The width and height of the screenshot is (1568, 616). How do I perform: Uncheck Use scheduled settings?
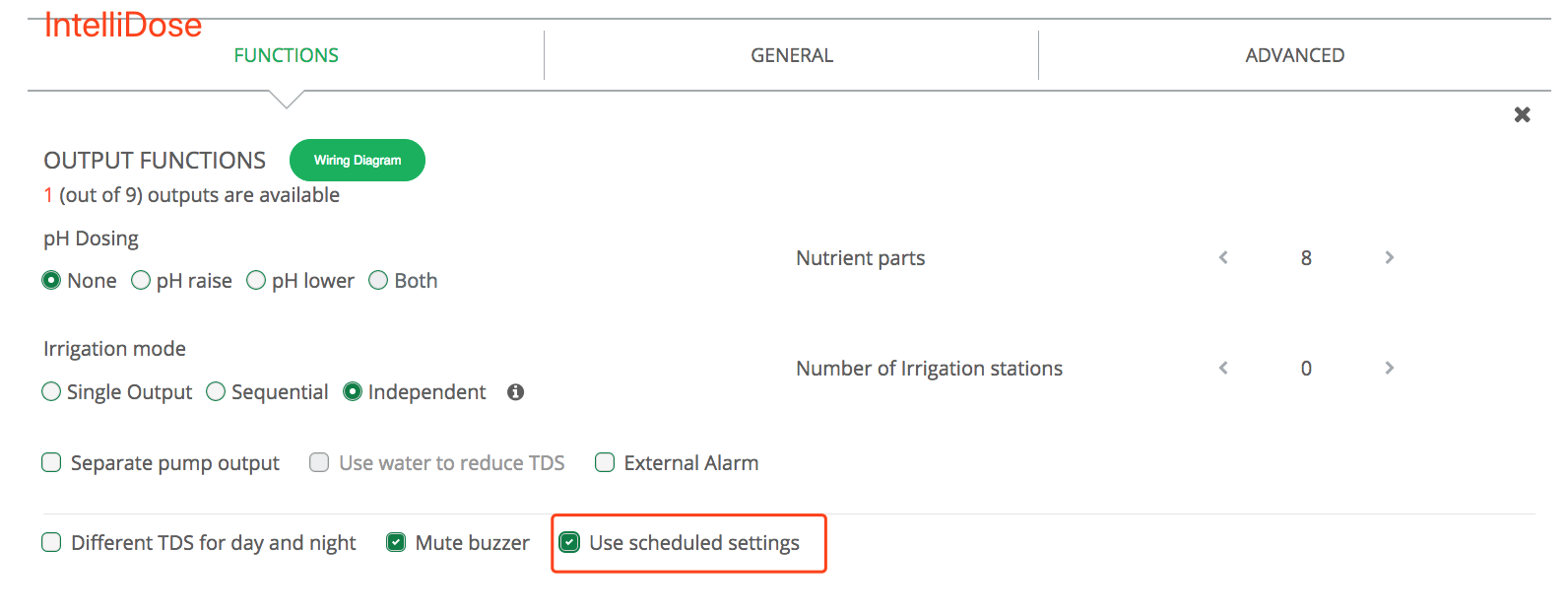[568, 541]
